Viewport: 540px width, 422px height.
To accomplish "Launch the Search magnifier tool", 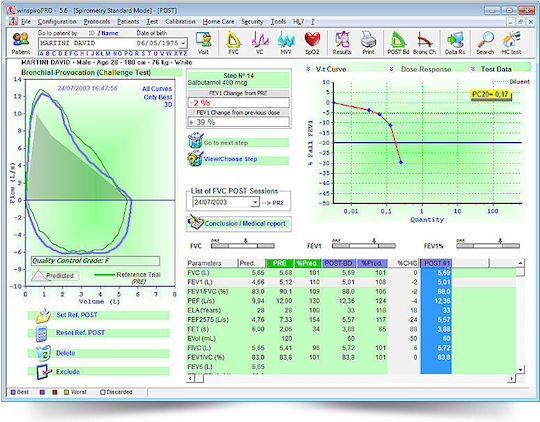I will coord(485,43).
